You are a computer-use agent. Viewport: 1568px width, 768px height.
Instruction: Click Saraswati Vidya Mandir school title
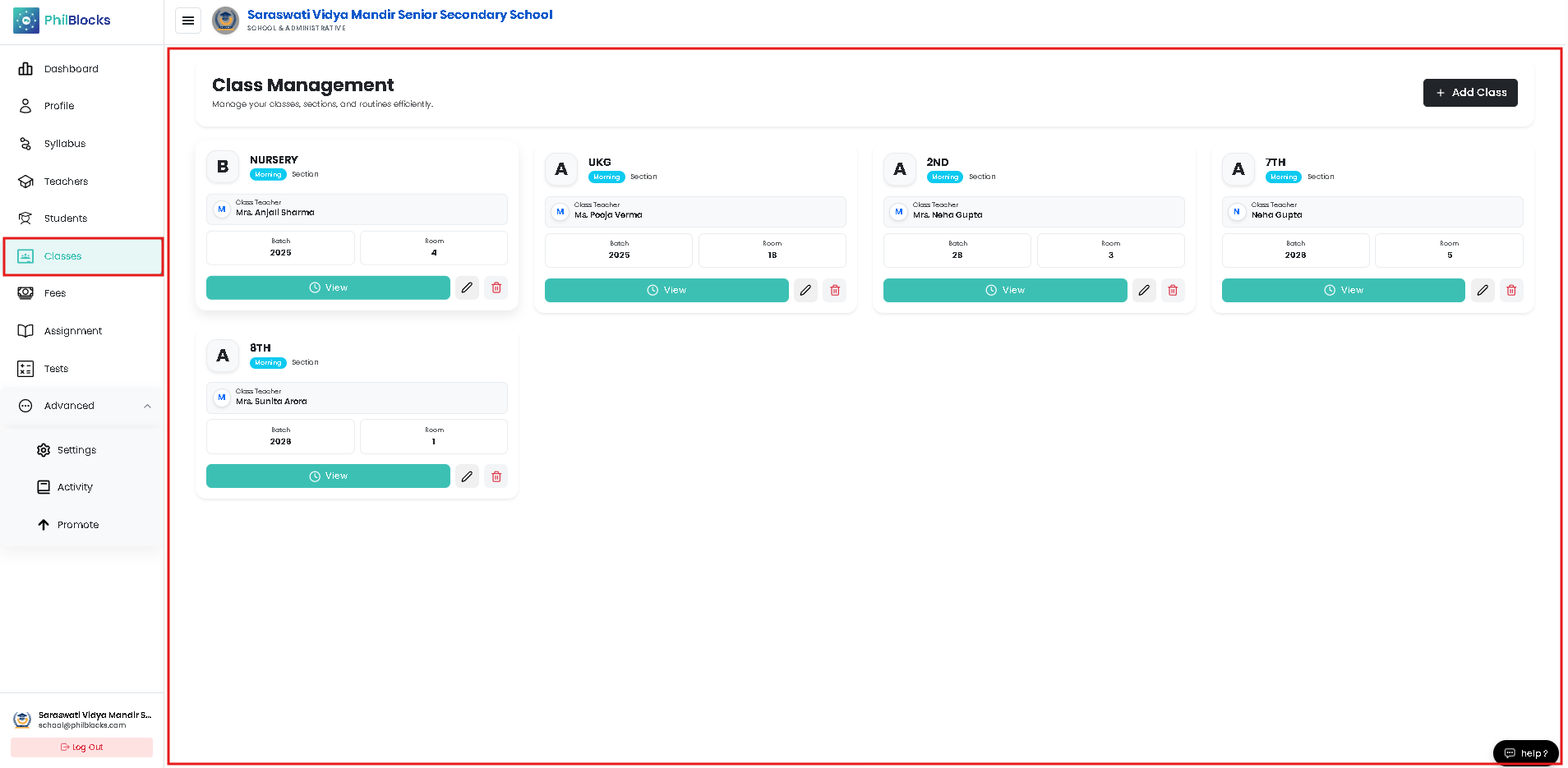click(400, 15)
